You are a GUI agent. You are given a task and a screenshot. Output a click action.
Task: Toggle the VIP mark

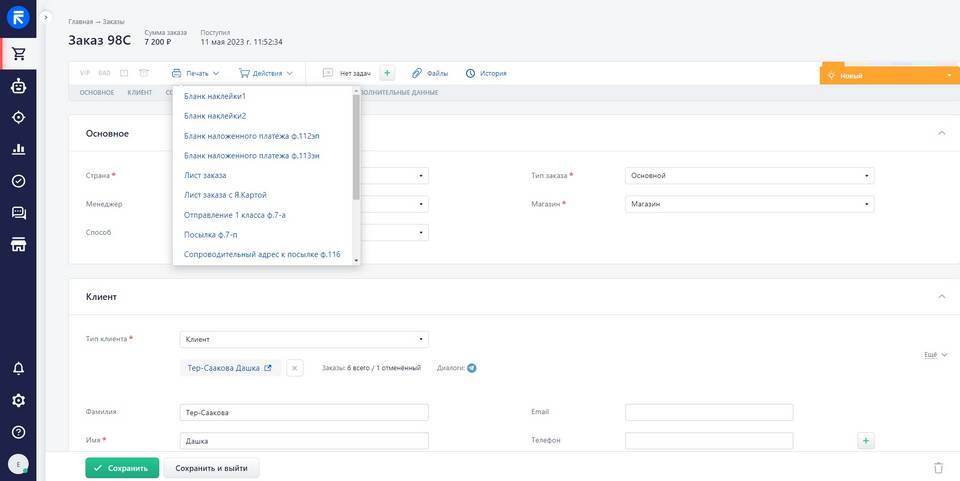pos(84,73)
